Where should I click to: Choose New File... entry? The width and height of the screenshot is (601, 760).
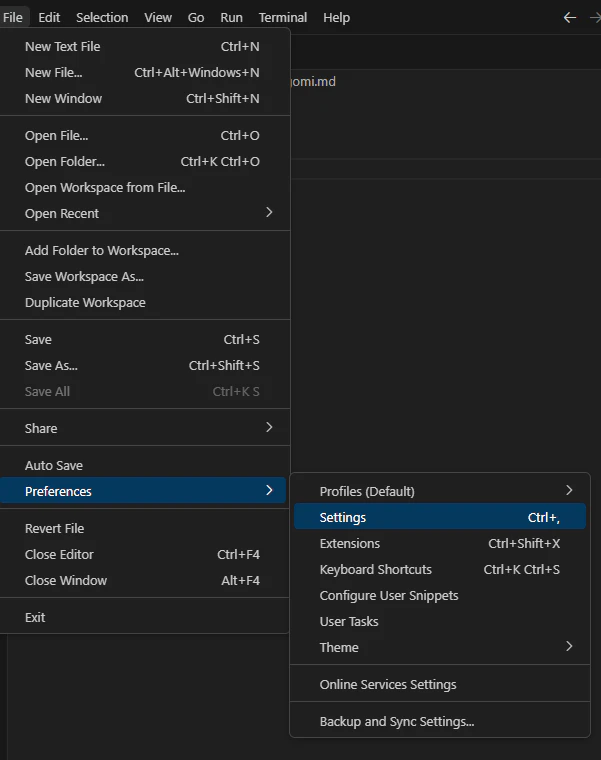145,73
